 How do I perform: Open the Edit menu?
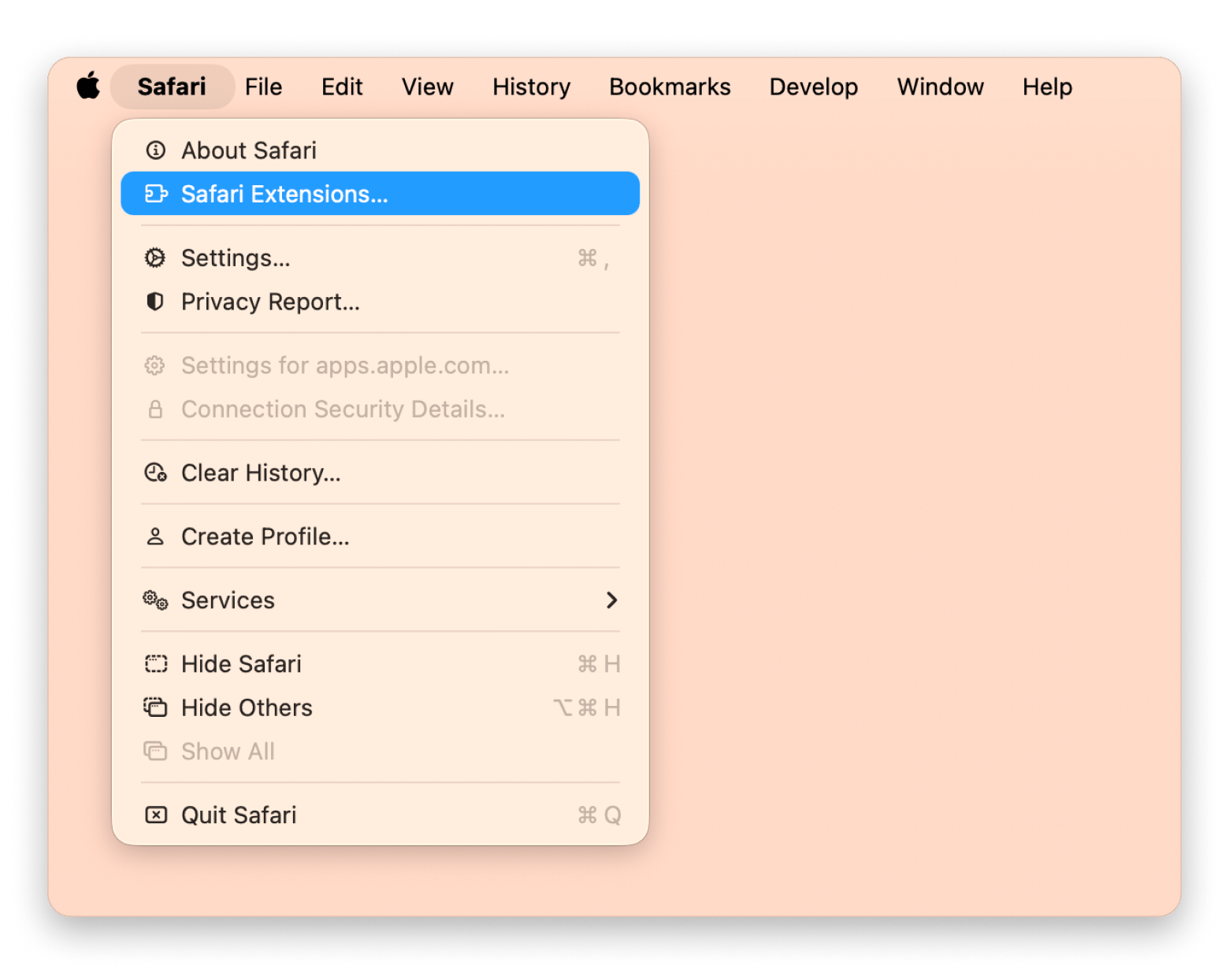(x=342, y=87)
